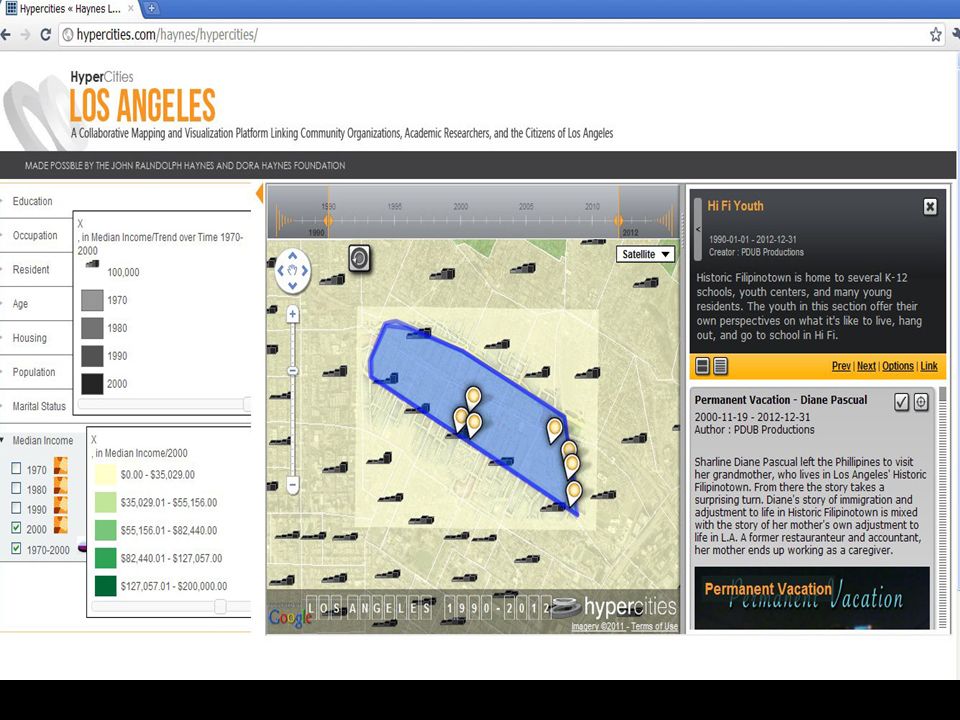Expand the Education category
Image resolution: width=960 pixels, height=720 pixels.
(32, 201)
